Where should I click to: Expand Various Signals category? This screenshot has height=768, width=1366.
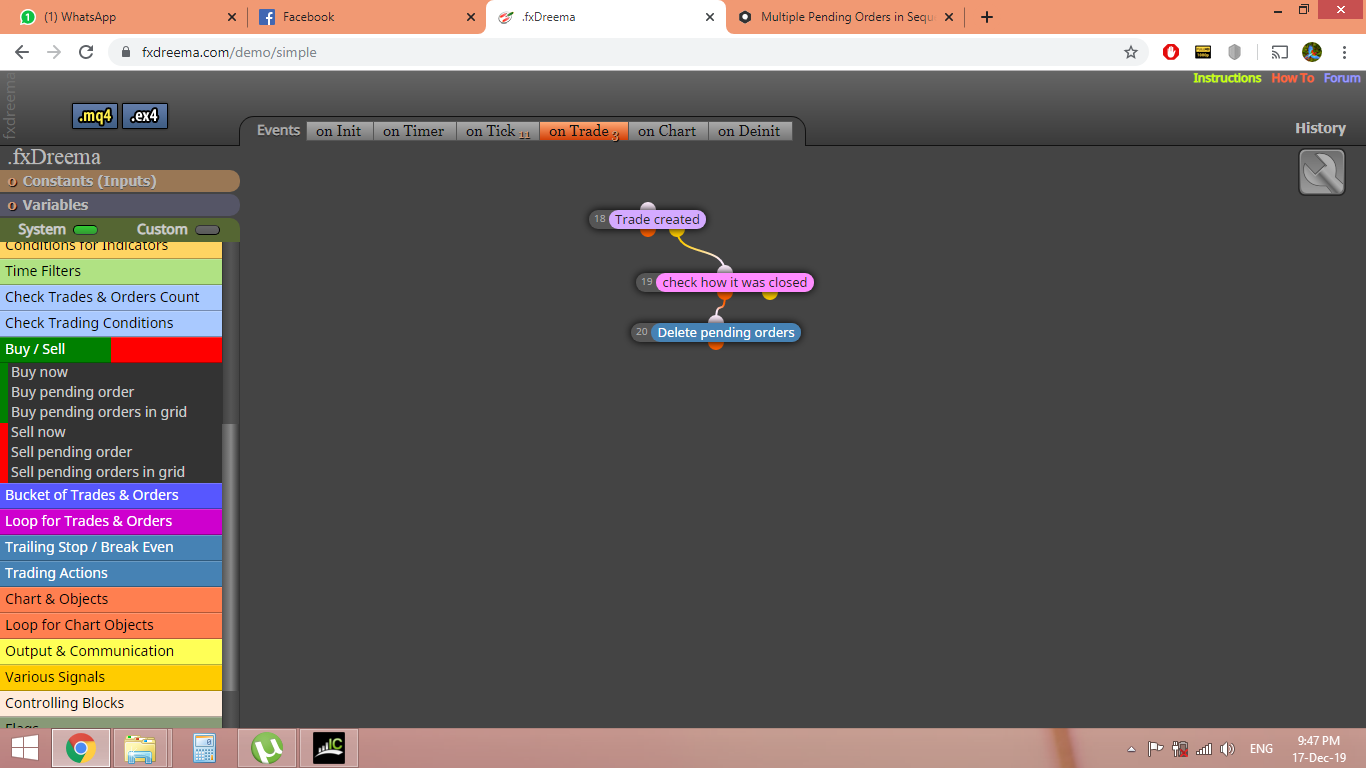pos(111,677)
